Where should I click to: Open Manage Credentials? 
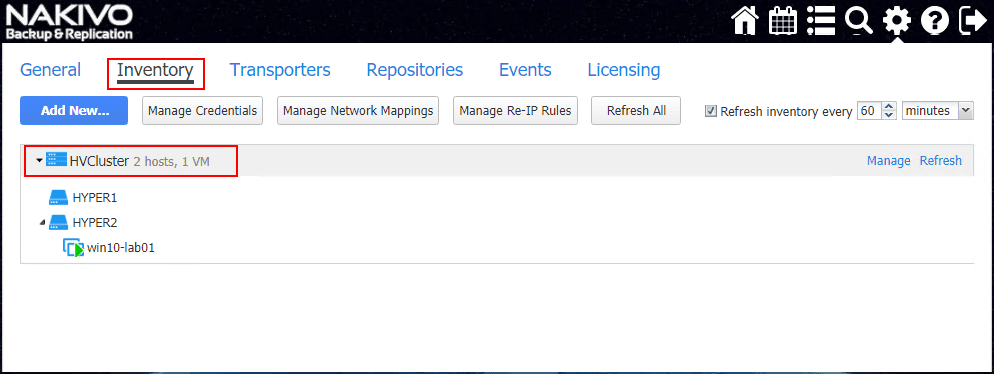(x=202, y=110)
